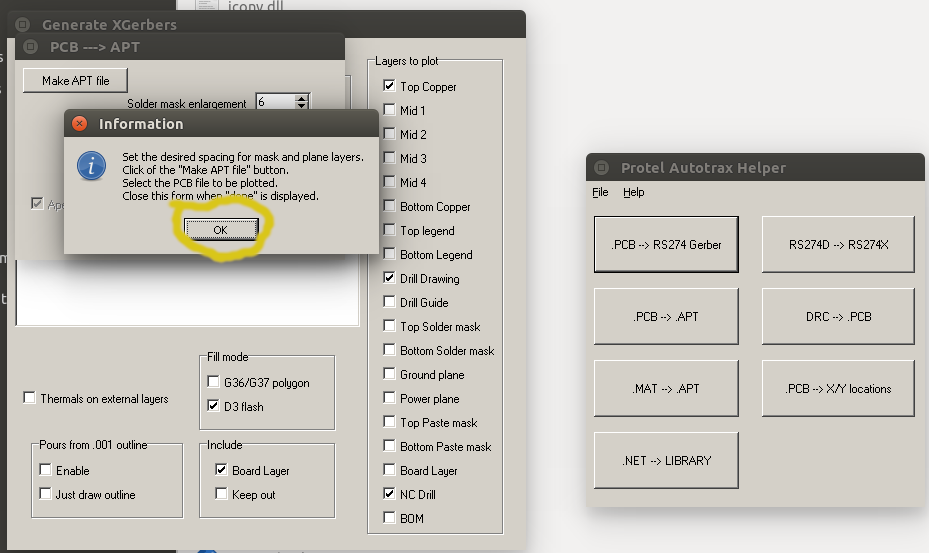Click the Make APT file button
This screenshot has width=929, height=553.
(75, 81)
